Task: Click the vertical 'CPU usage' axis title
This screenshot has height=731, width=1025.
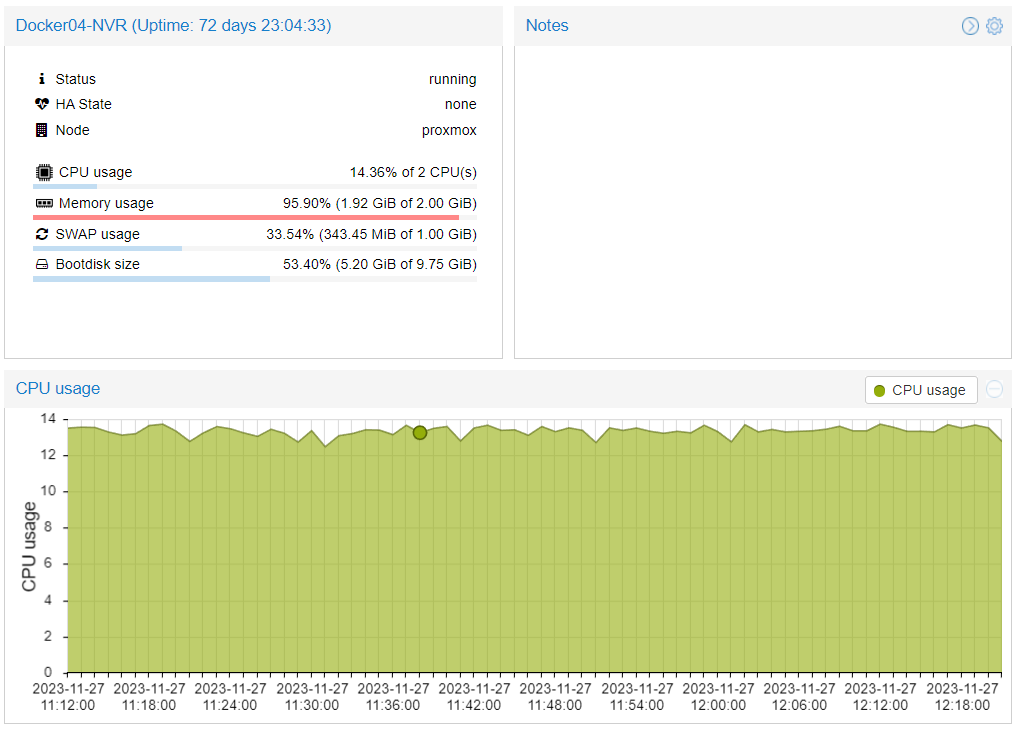Action: [x=29, y=547]
